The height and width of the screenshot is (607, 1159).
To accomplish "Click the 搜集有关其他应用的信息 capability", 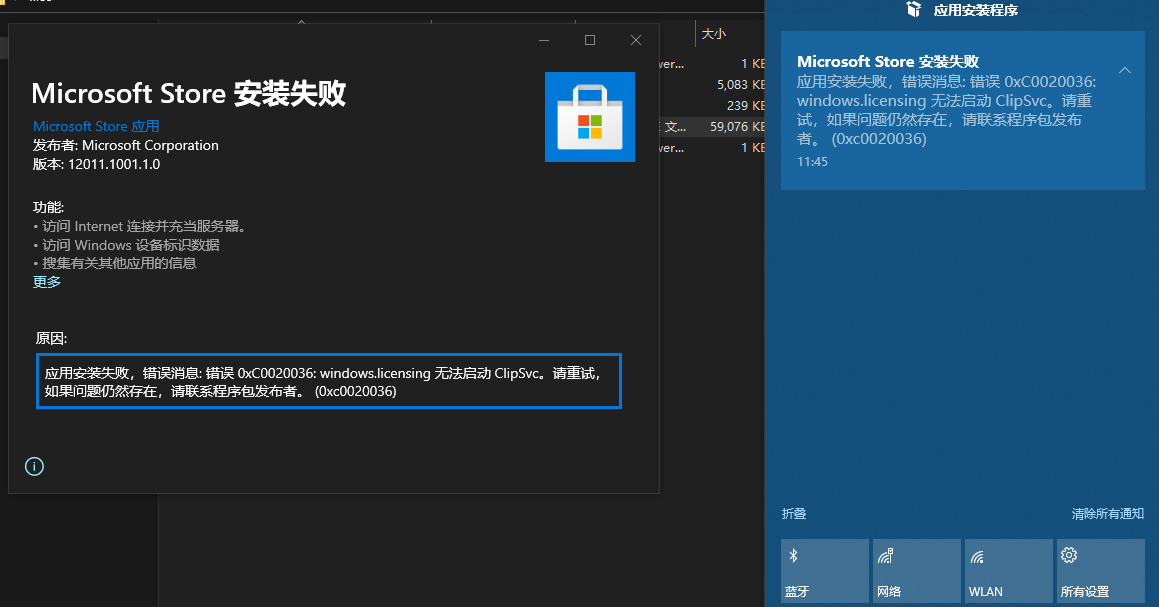I will [115, 263].
